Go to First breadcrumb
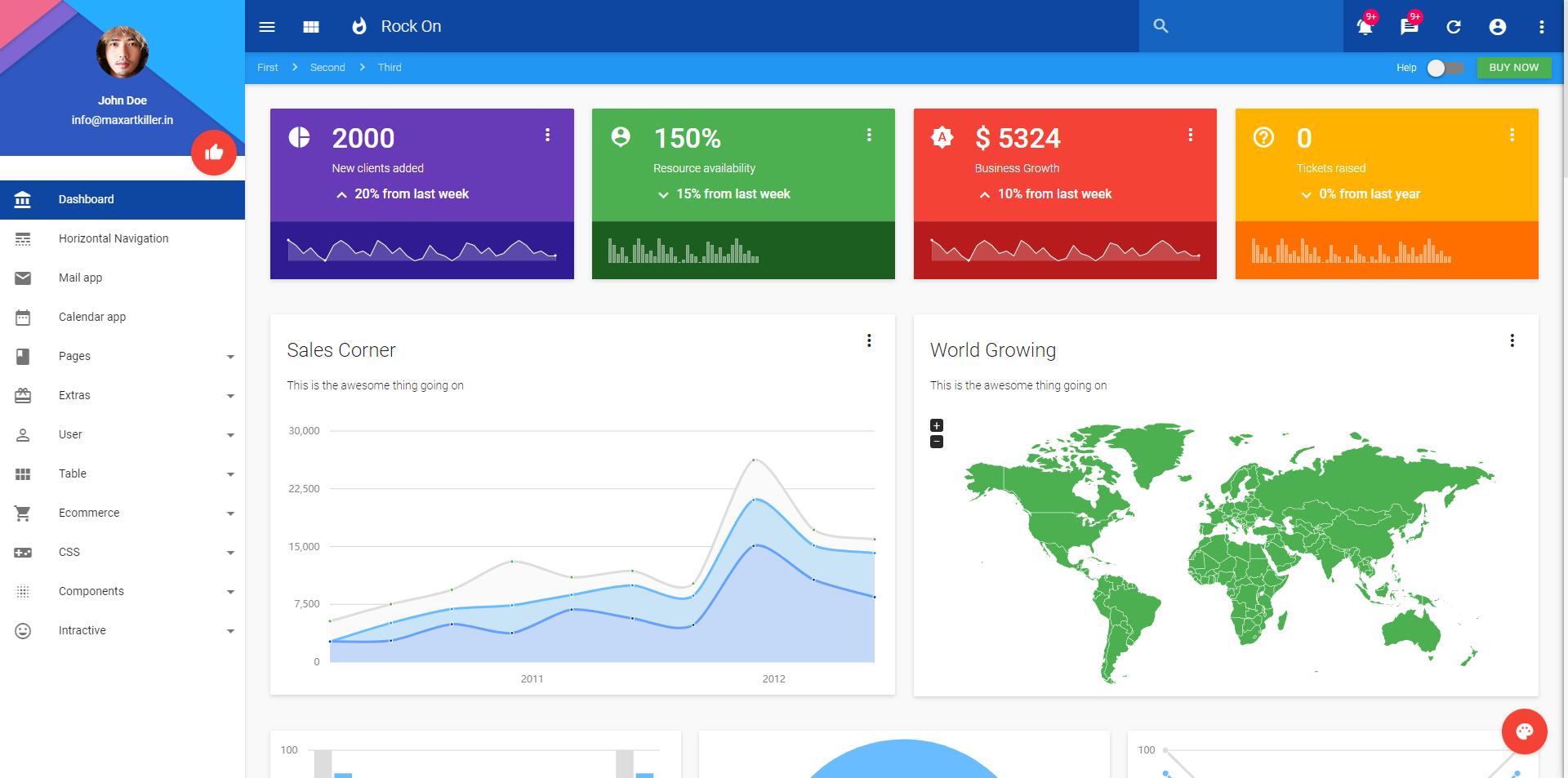 267,68
